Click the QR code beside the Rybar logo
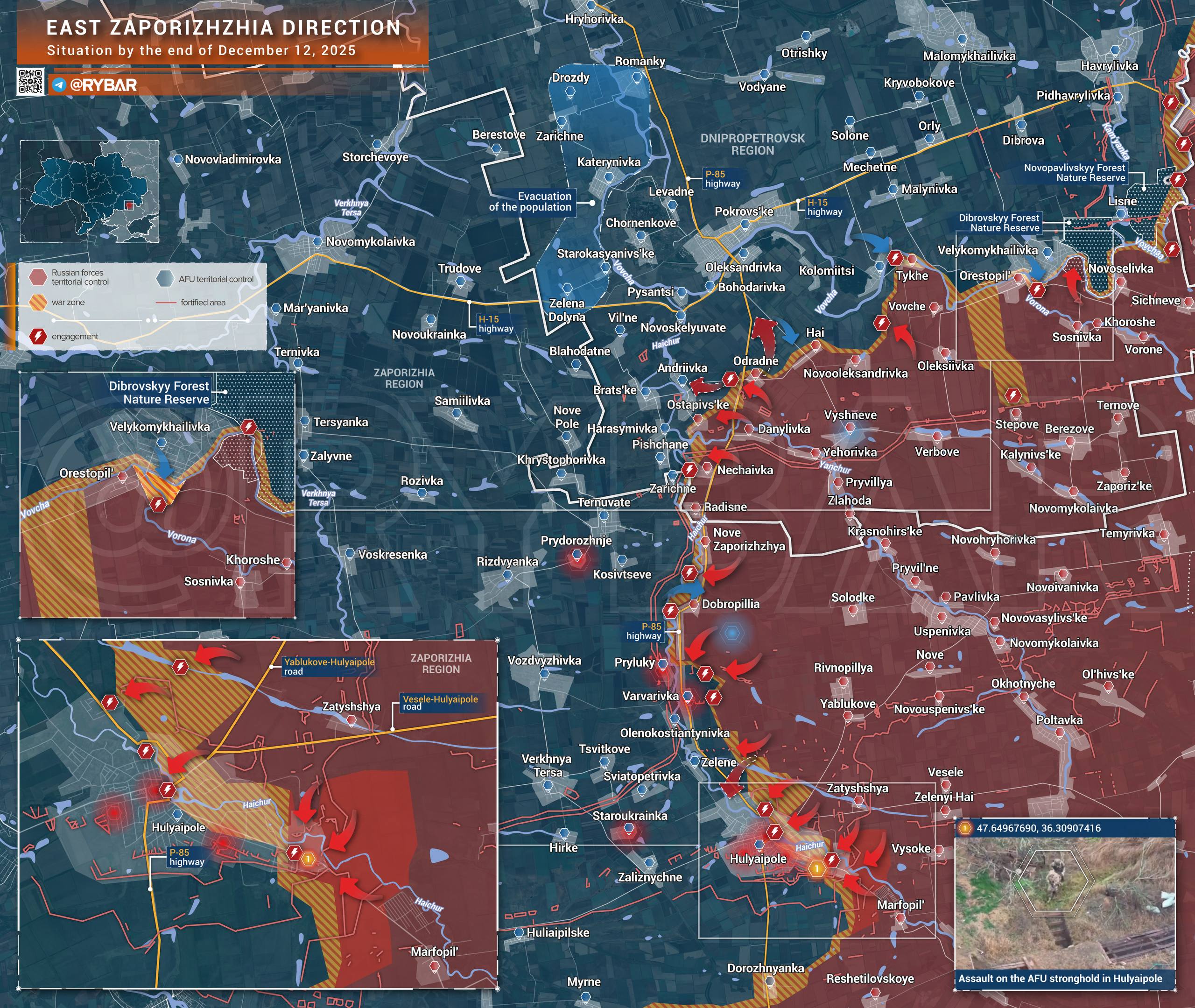This screenshot has height=1008, width=1195. pyautogui.click(x=30, y=81)
